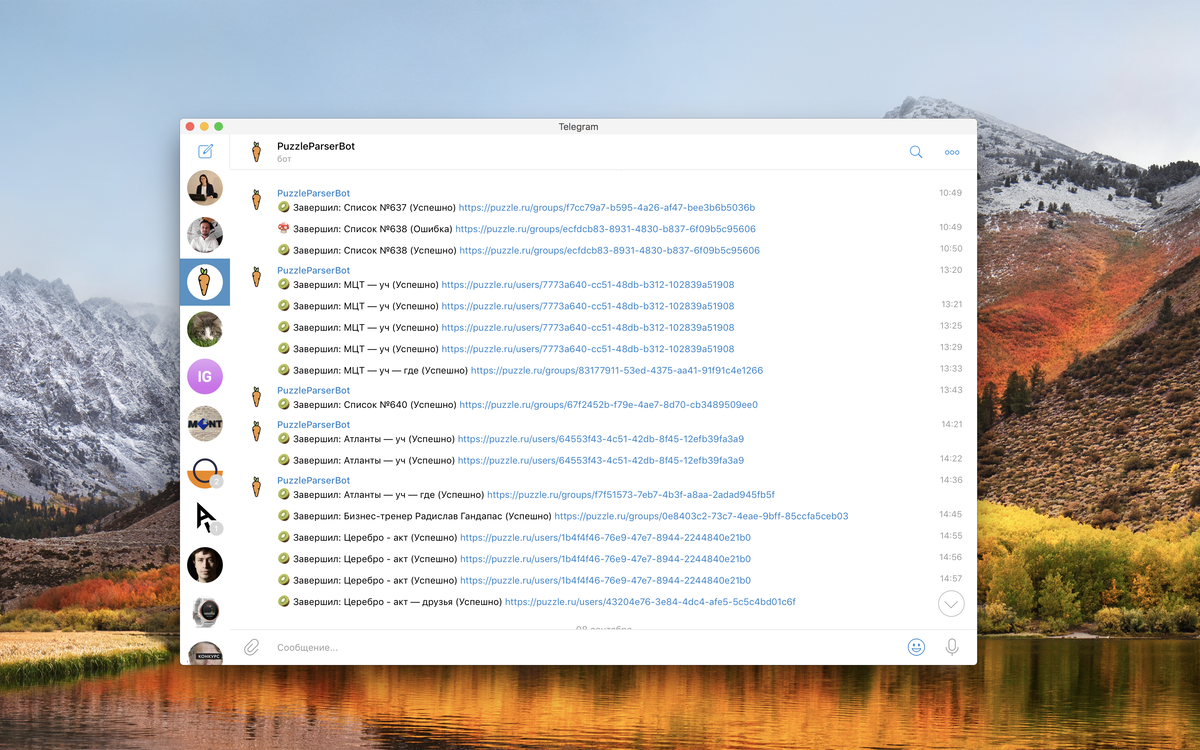Click the PuzzleParserBot sender name above Список №637
Screen dimensions: 1200x750
point(313,193)
